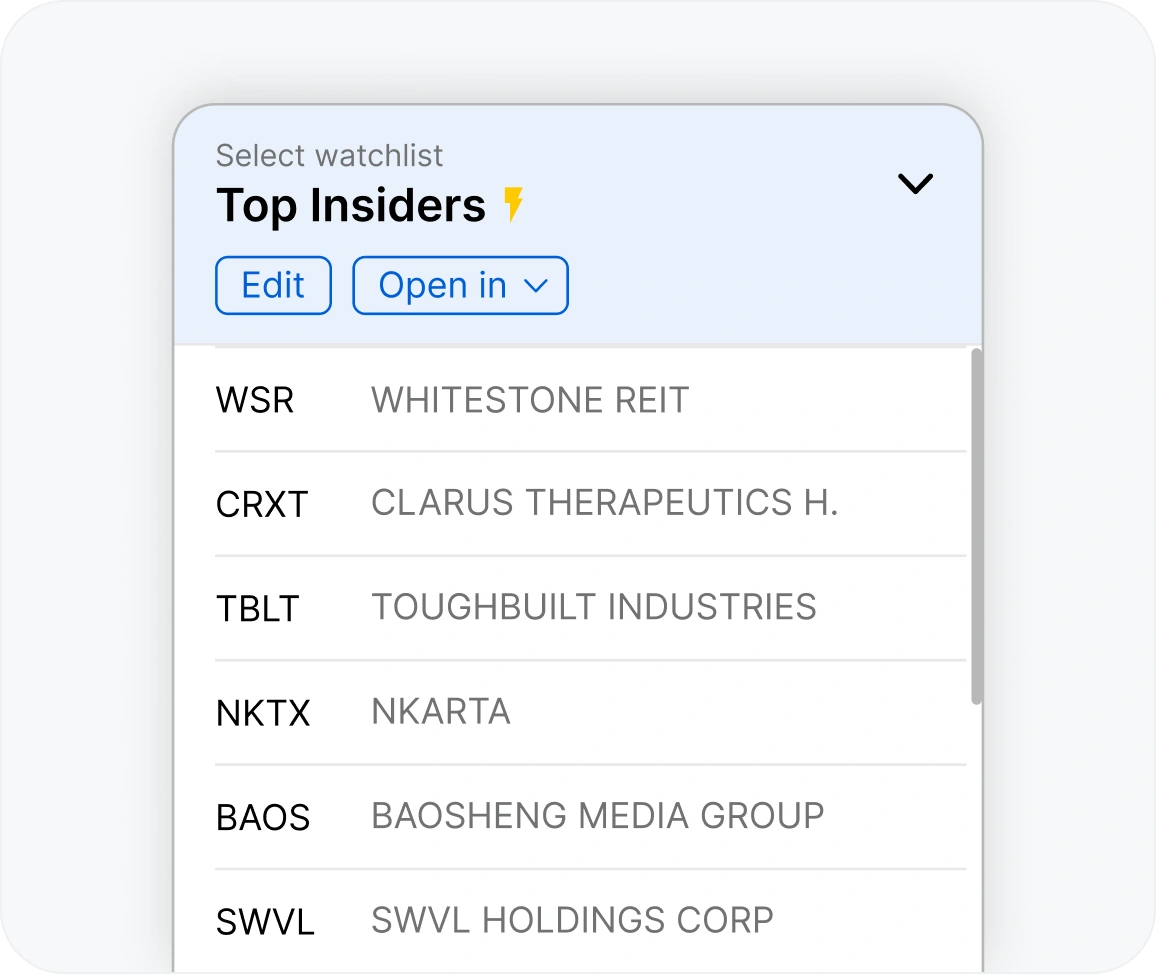
Task: Expand the watchlist selector chevron
Action: click(x=915, y=184)
